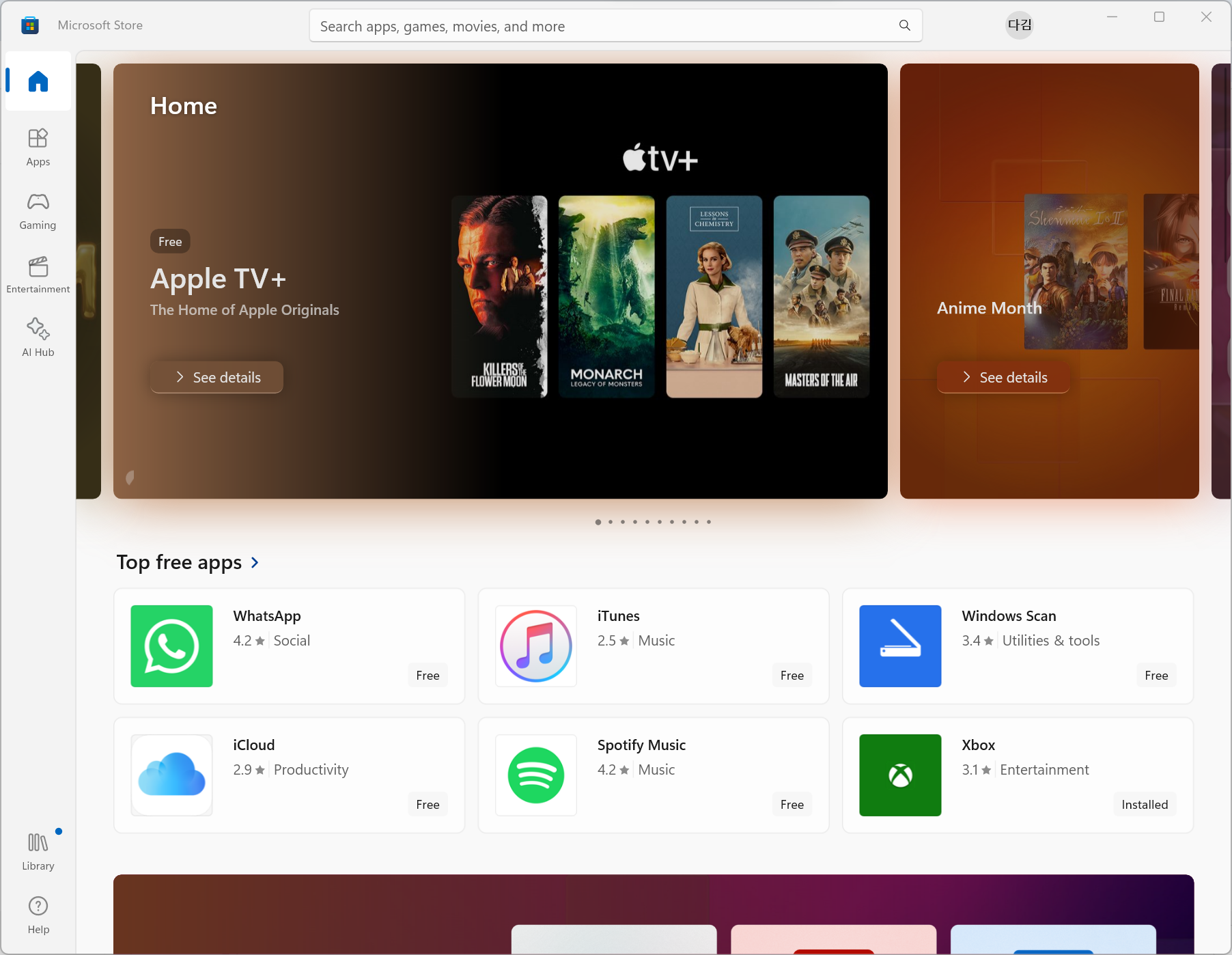Image resolution: width=1232 pixels, height=955 pixels.
Task: Click the Xbox app icon
Action: click(x=900, y=775)
